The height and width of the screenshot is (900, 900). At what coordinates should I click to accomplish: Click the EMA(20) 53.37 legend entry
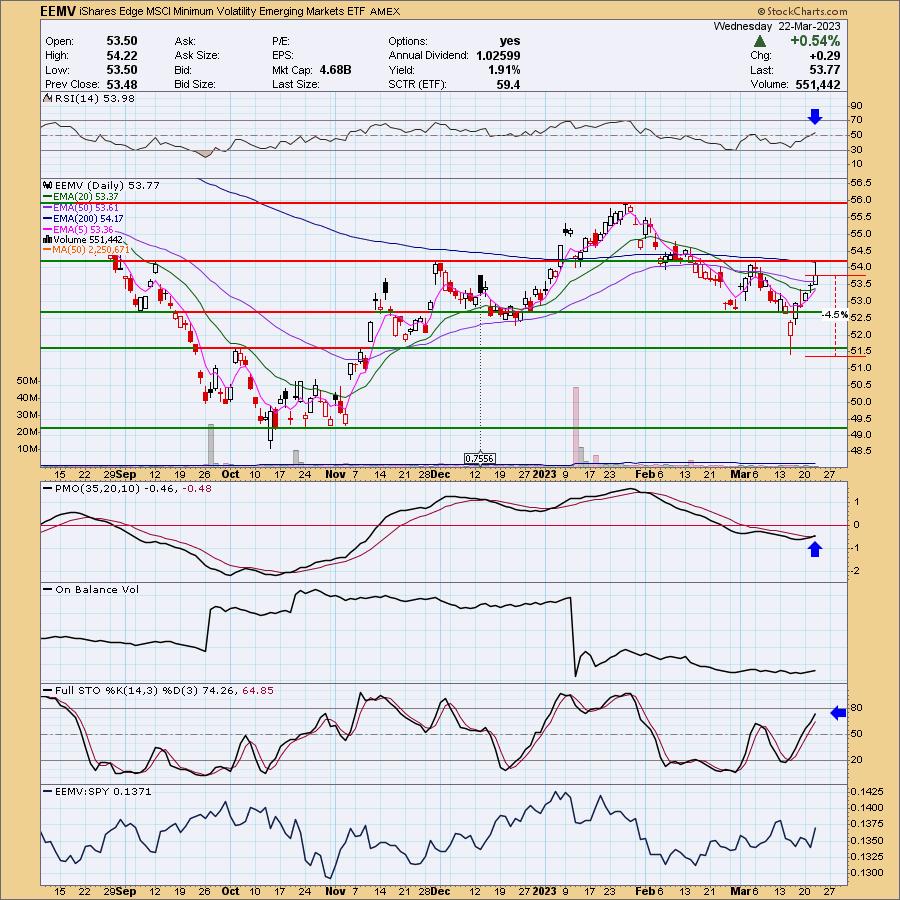pyautogui.click(x=81, y=196)
